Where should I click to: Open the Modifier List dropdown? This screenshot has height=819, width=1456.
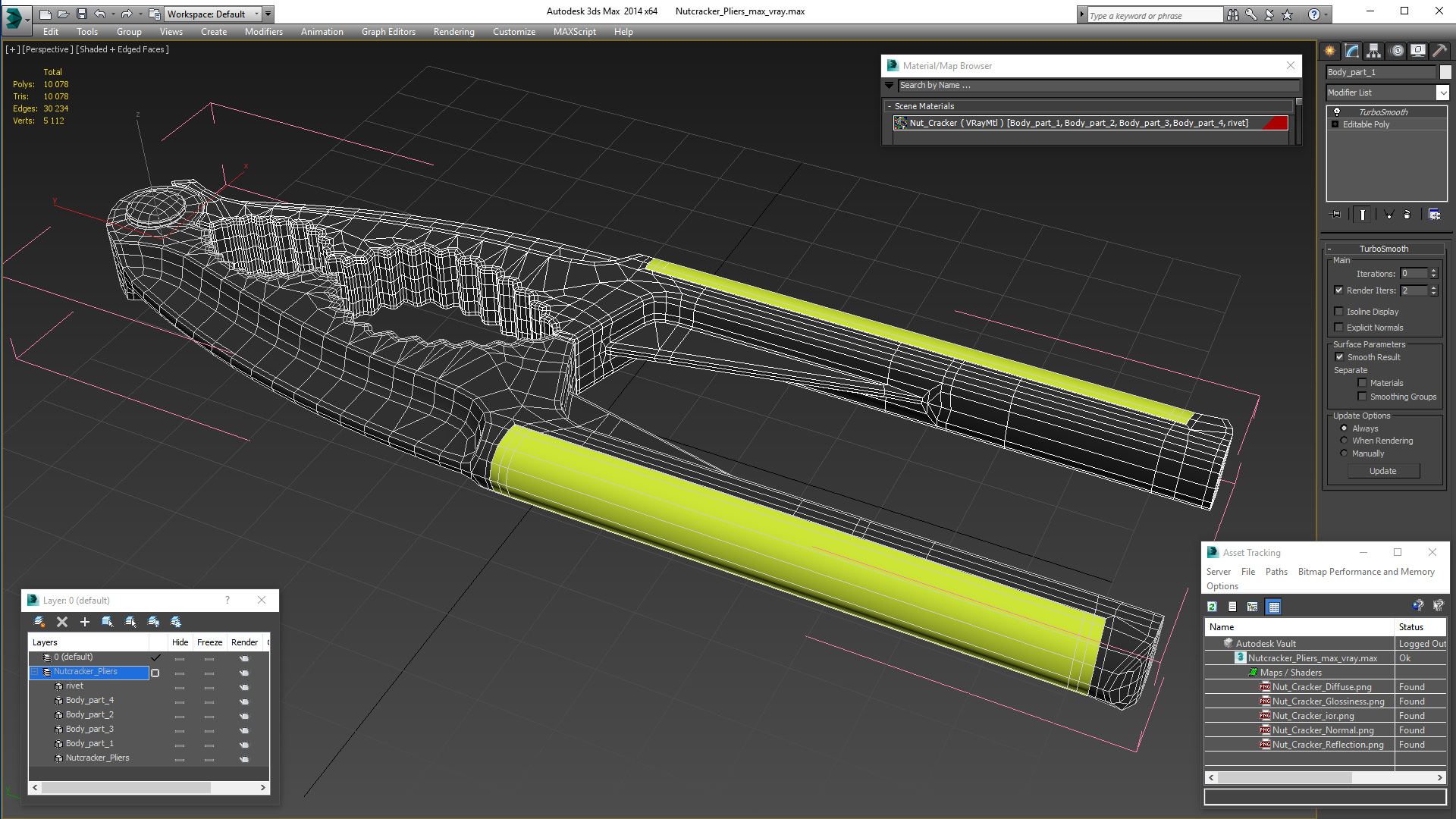(1442, 93)
